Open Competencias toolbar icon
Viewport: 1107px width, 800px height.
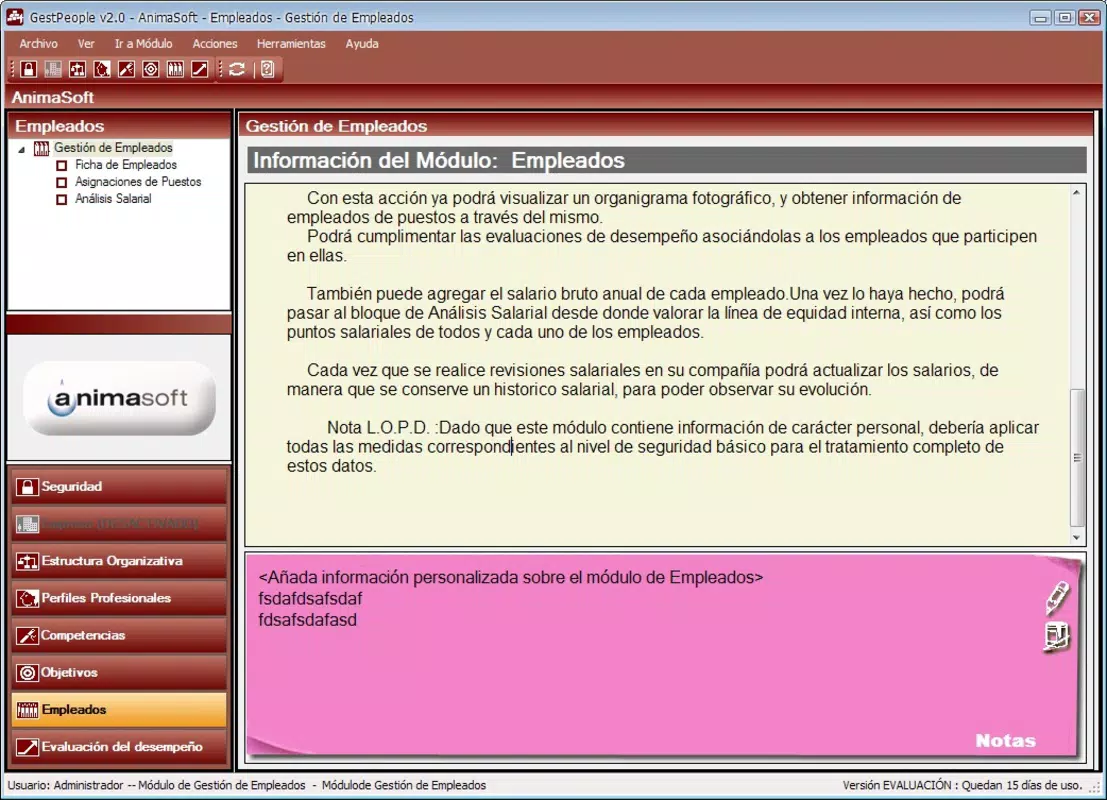126,69
